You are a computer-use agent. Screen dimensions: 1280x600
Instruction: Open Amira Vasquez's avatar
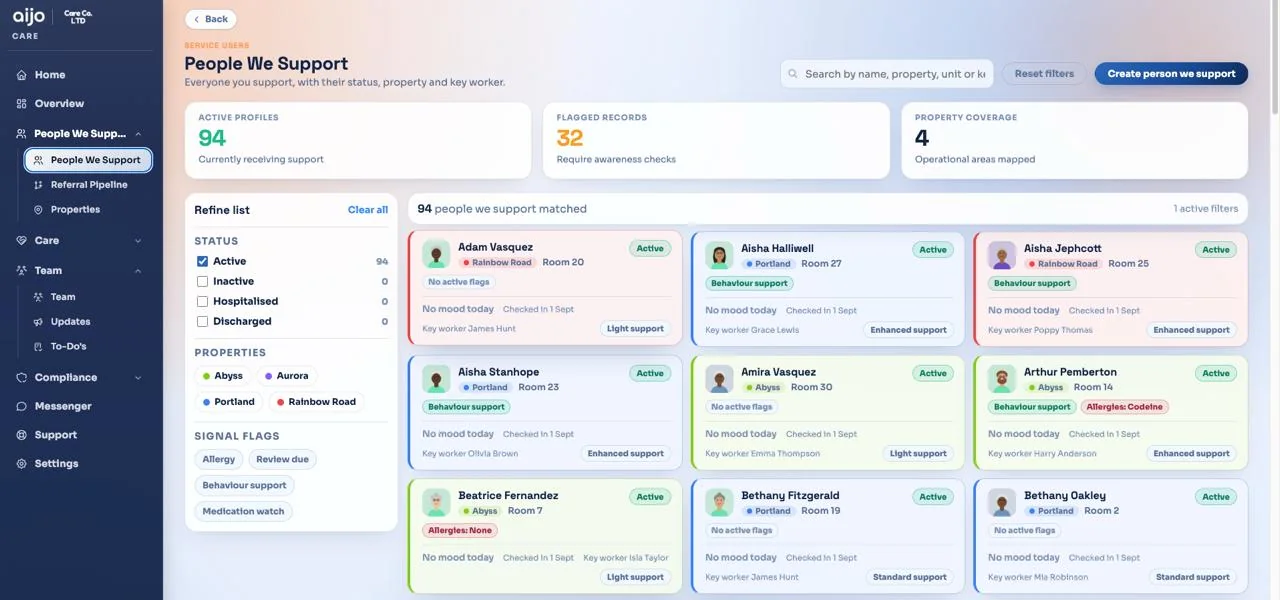click(719, 379)
